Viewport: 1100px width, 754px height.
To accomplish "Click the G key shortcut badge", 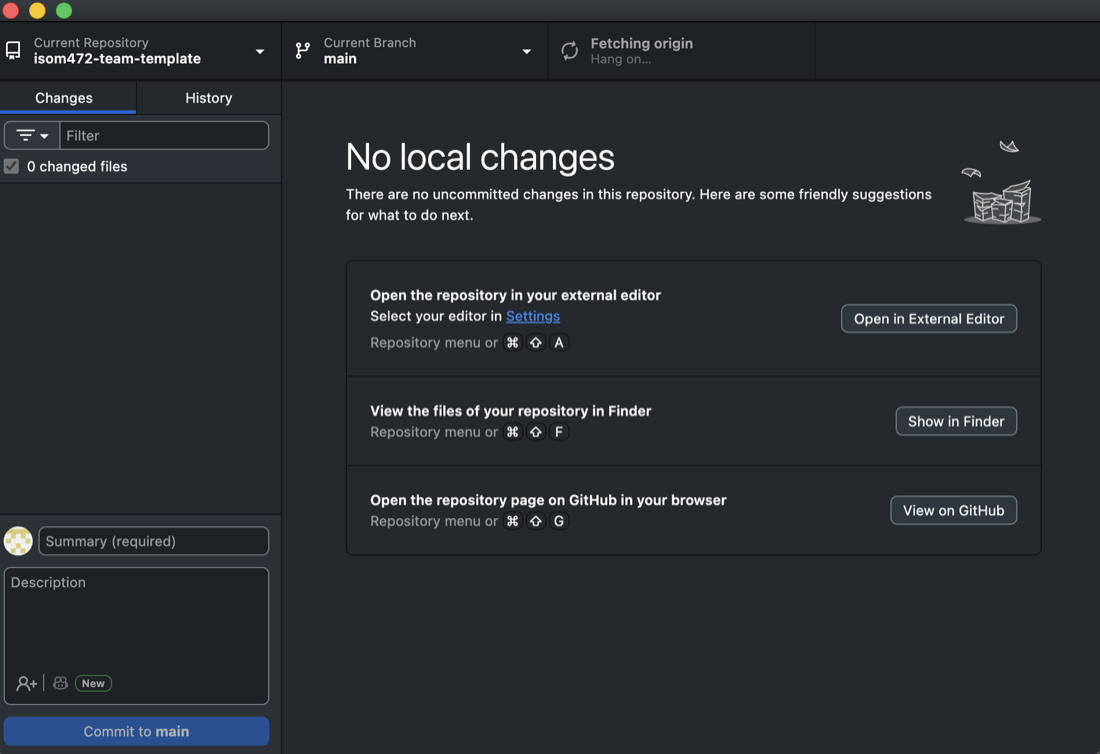I will pyautogui.click(x=558, y=521).
